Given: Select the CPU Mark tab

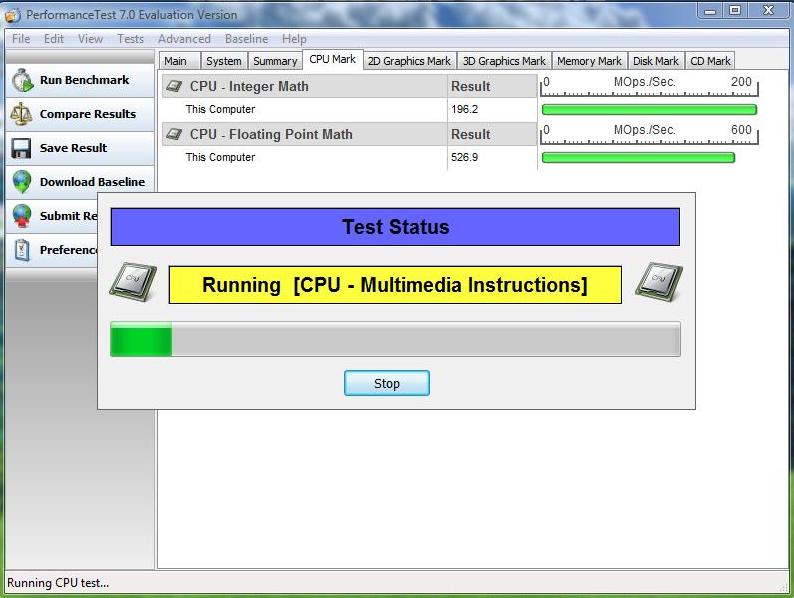Looking at the screenshot, I should pyautogui.click(x=333, y=59).
